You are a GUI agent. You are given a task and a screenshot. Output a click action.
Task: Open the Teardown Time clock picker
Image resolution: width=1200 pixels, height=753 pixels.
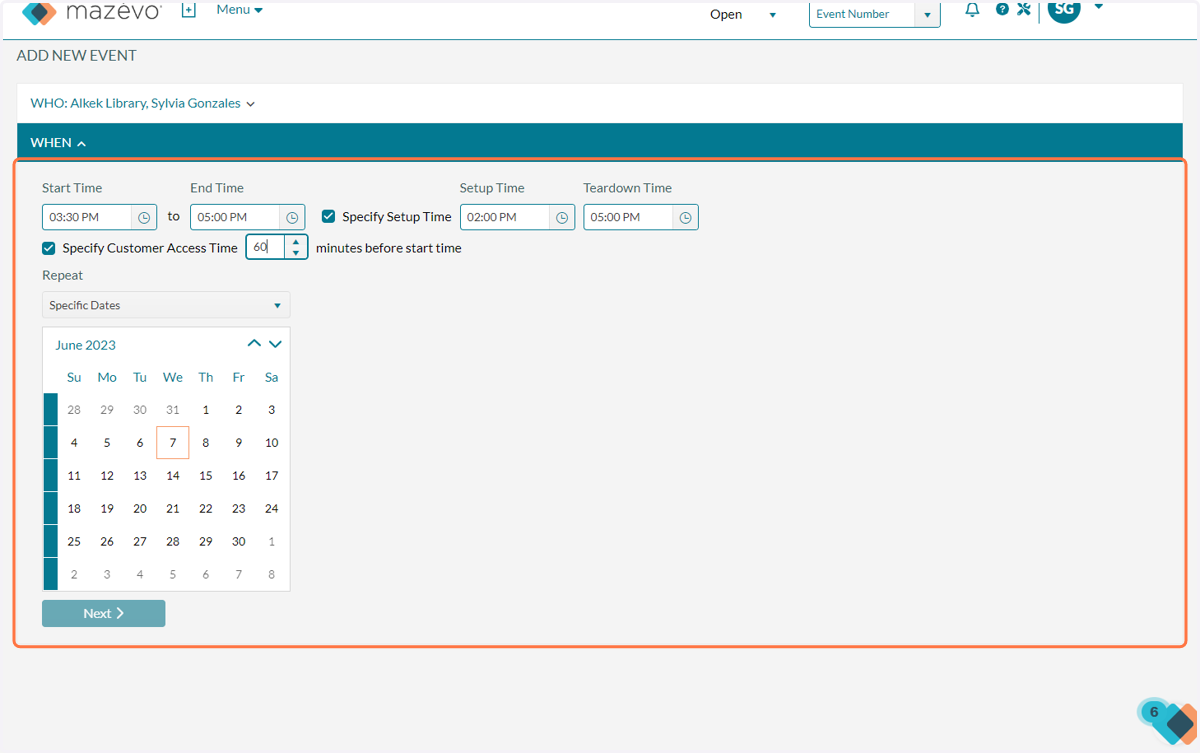click(685, 217)
